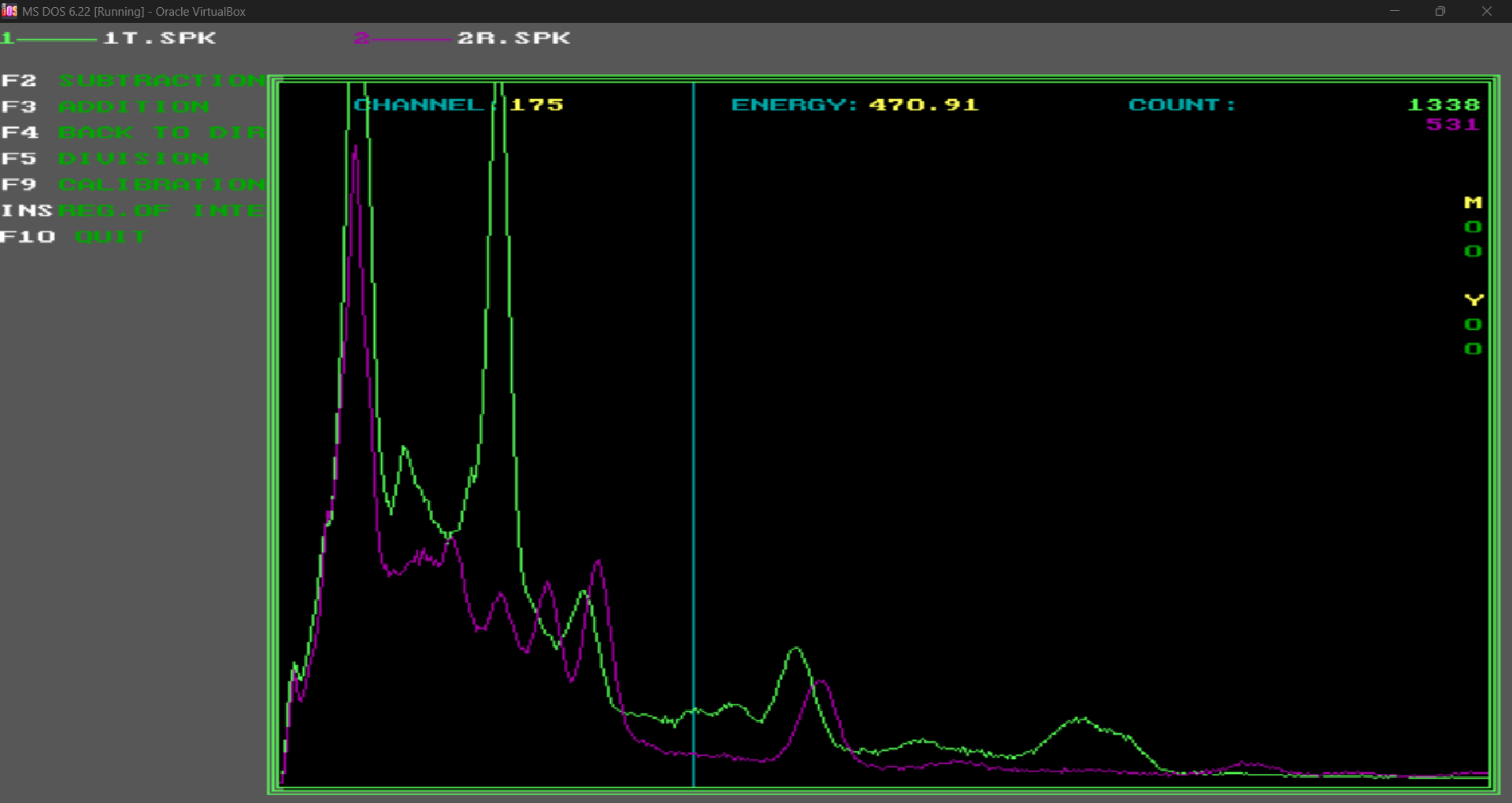Close the MS DOS VirtualBox window
The width and height of the screenshot is (1512, 803).
(x=1487, y=11)
